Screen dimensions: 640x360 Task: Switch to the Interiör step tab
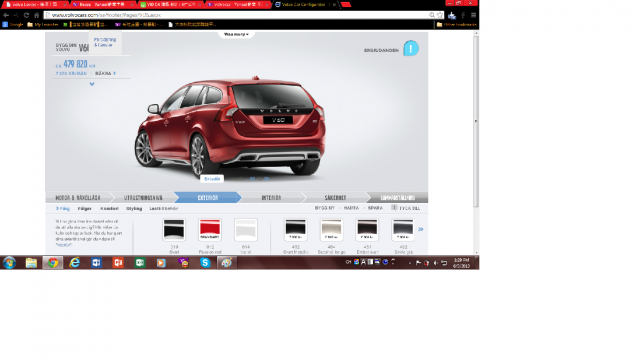point(271,198)
